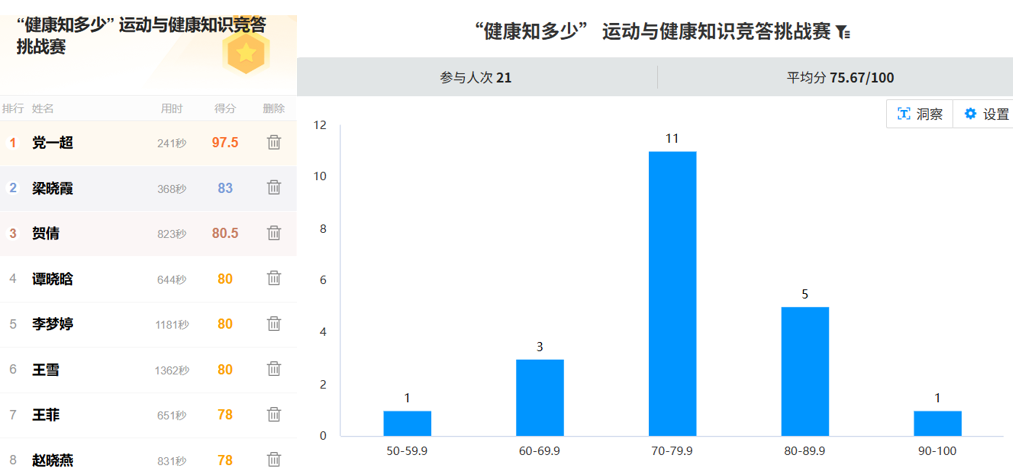Open filter icon next to chart title
The height and width of the screenshot is (474, 1013).
(x=843, y=32)
